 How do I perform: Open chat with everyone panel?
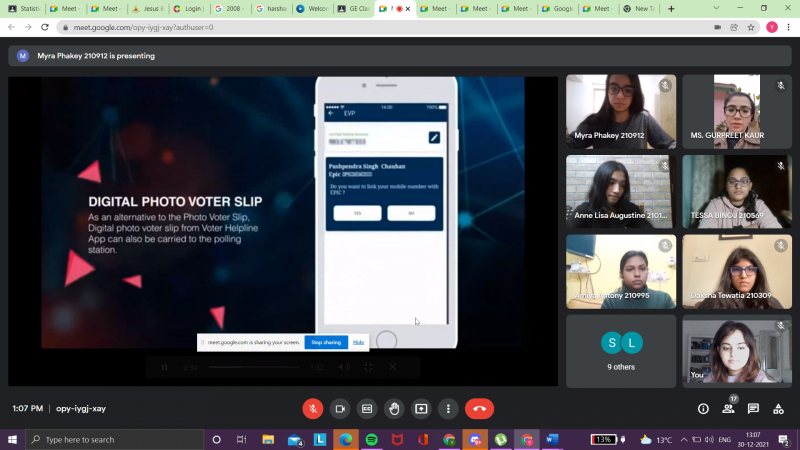pyautogui.click(x=753, y=409)
